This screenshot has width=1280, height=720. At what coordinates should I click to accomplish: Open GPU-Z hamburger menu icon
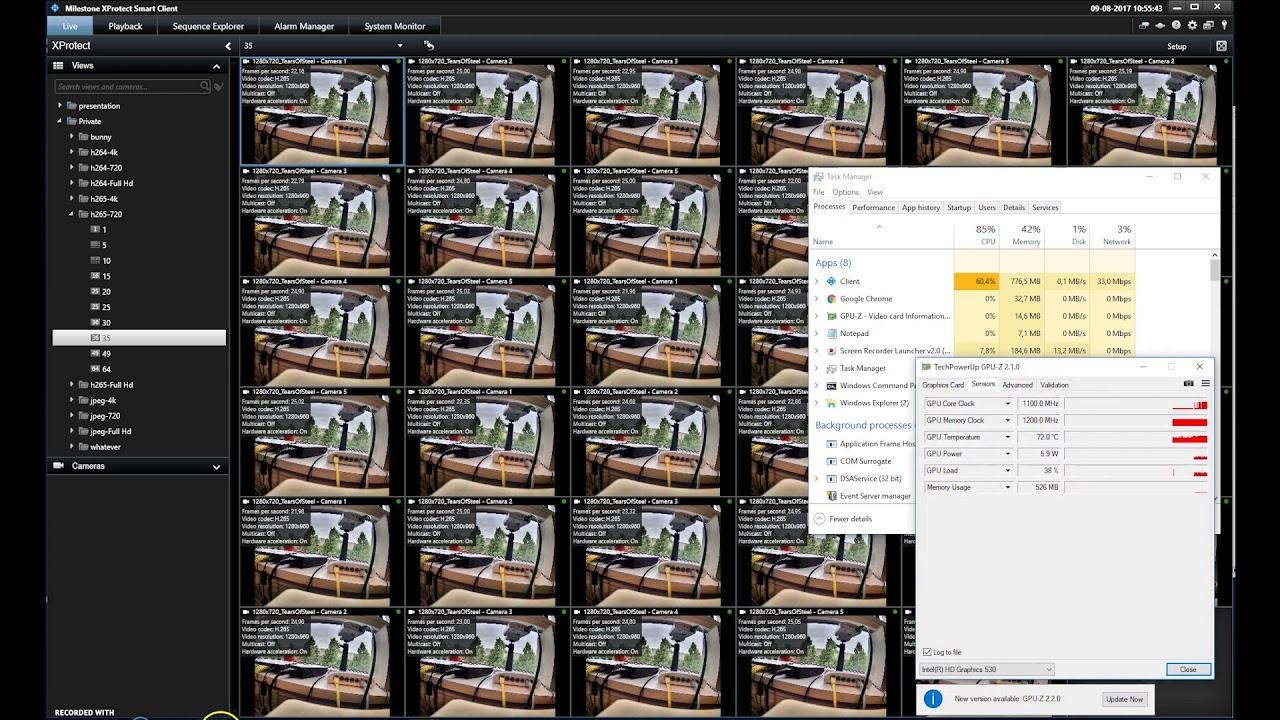[x=1205, y=384]
